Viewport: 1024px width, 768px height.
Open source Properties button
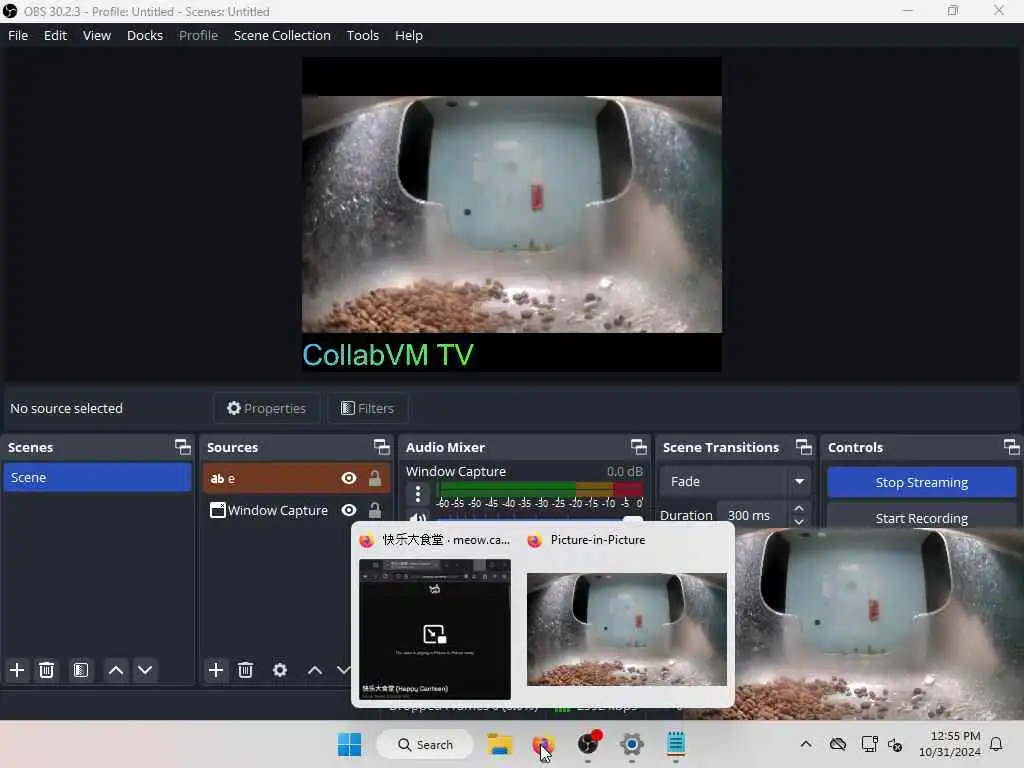pyautogui.click(x=266, y=408)
